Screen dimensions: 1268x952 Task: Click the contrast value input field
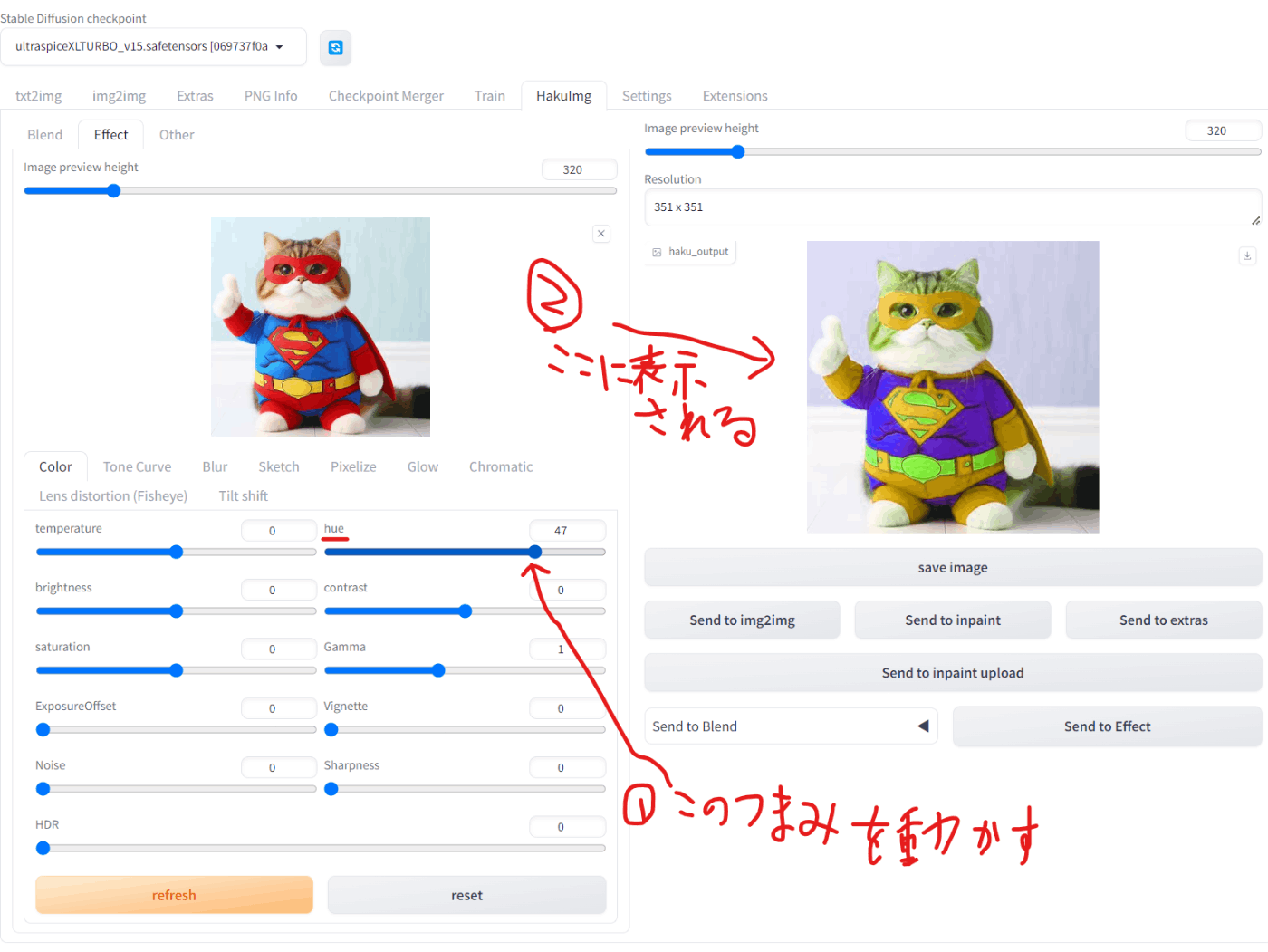pyautogui.click(x=568, y=590)
